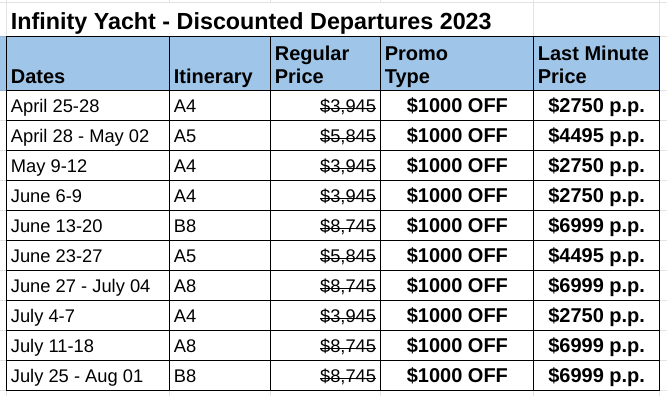
Task: Click the June 27 - July 04 cell
Action: tap(88, 285)
